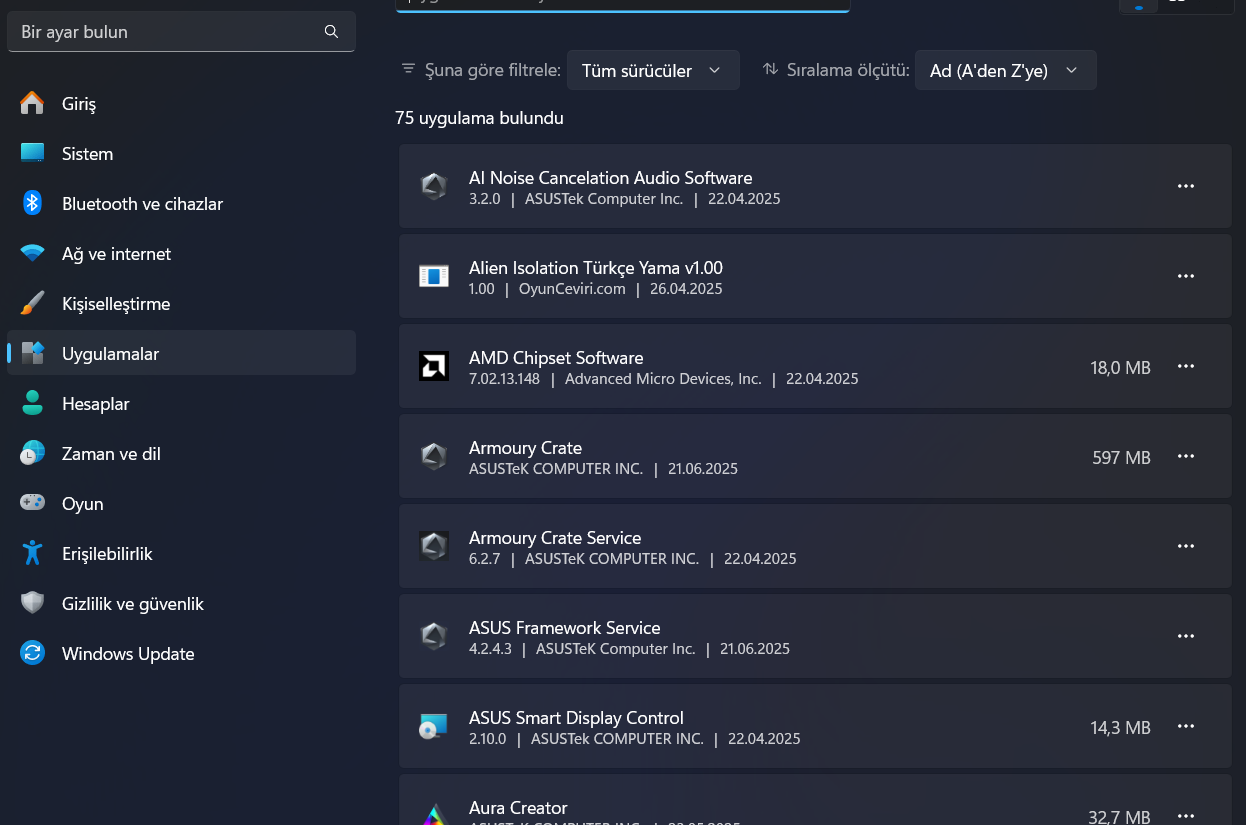Select the Aura Creator title

(518, 808)
